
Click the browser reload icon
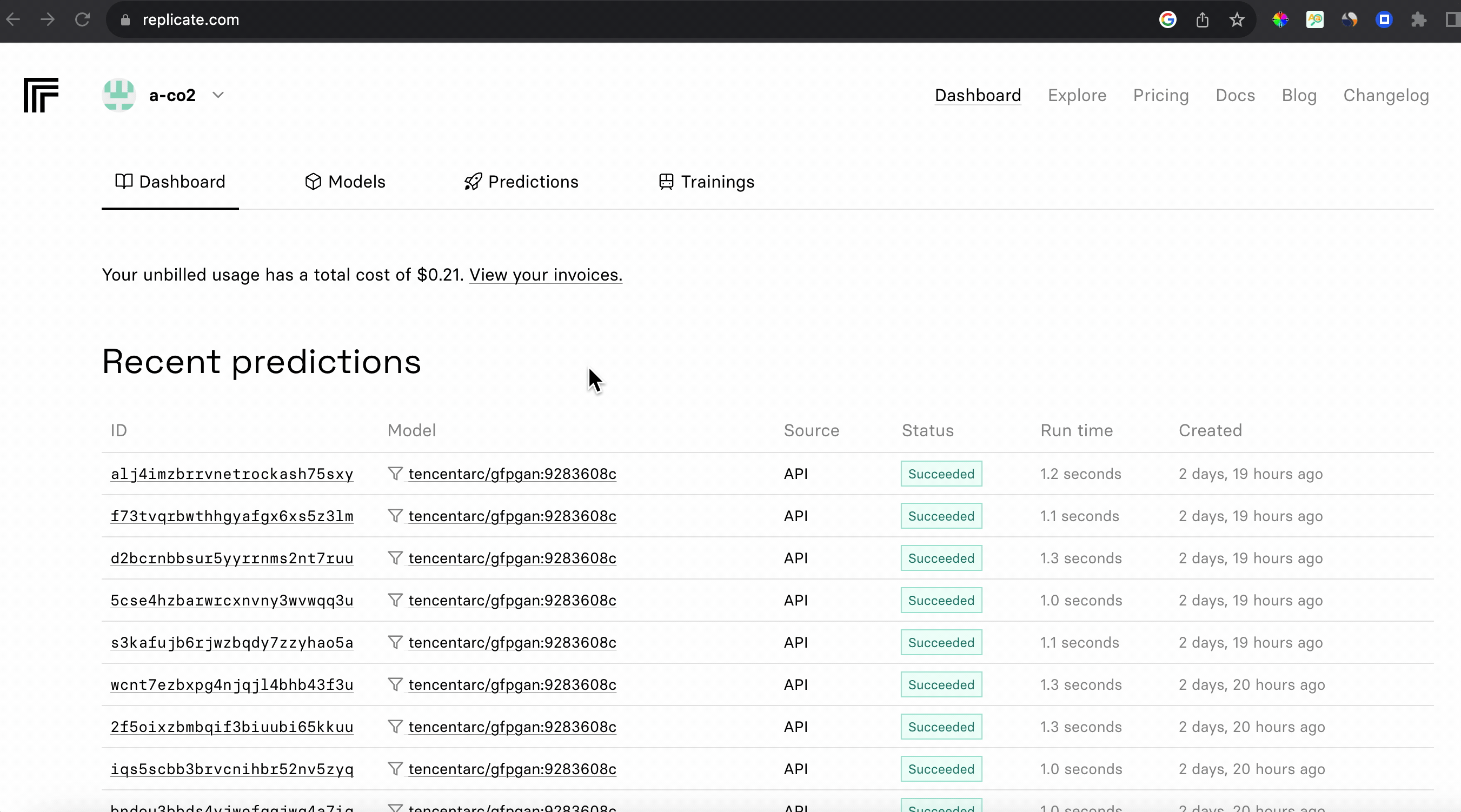click(83, 20)
